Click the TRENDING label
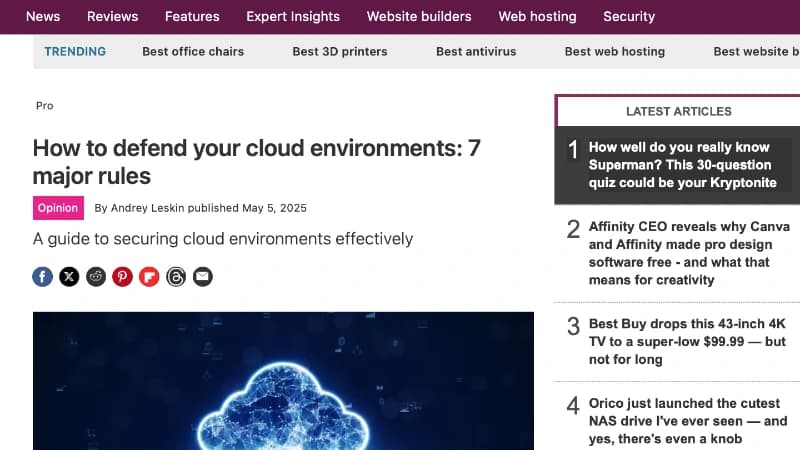Viewport: 800px width, 450px height. click(x=75, y=52)
